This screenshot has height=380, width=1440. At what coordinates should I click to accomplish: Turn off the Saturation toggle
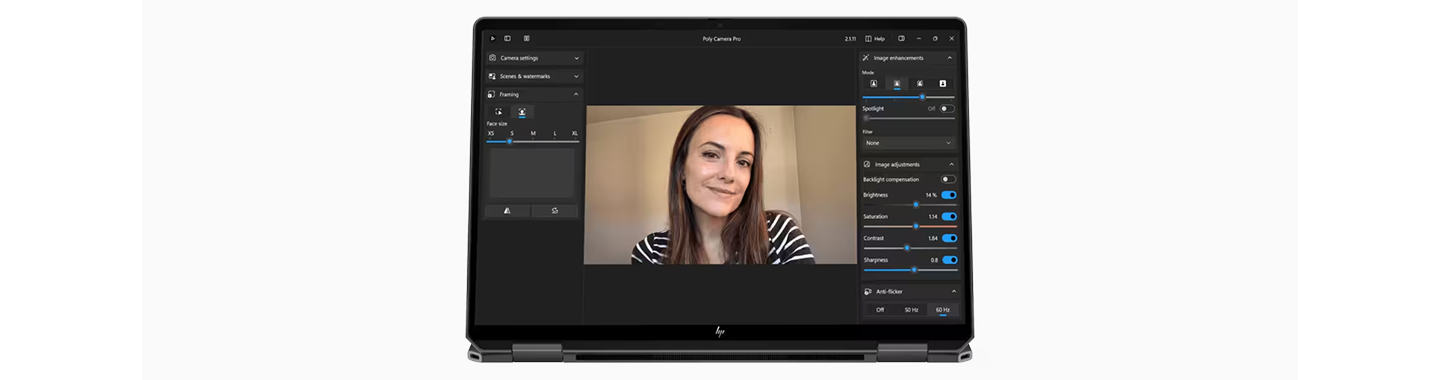click(x=949, y=216)
